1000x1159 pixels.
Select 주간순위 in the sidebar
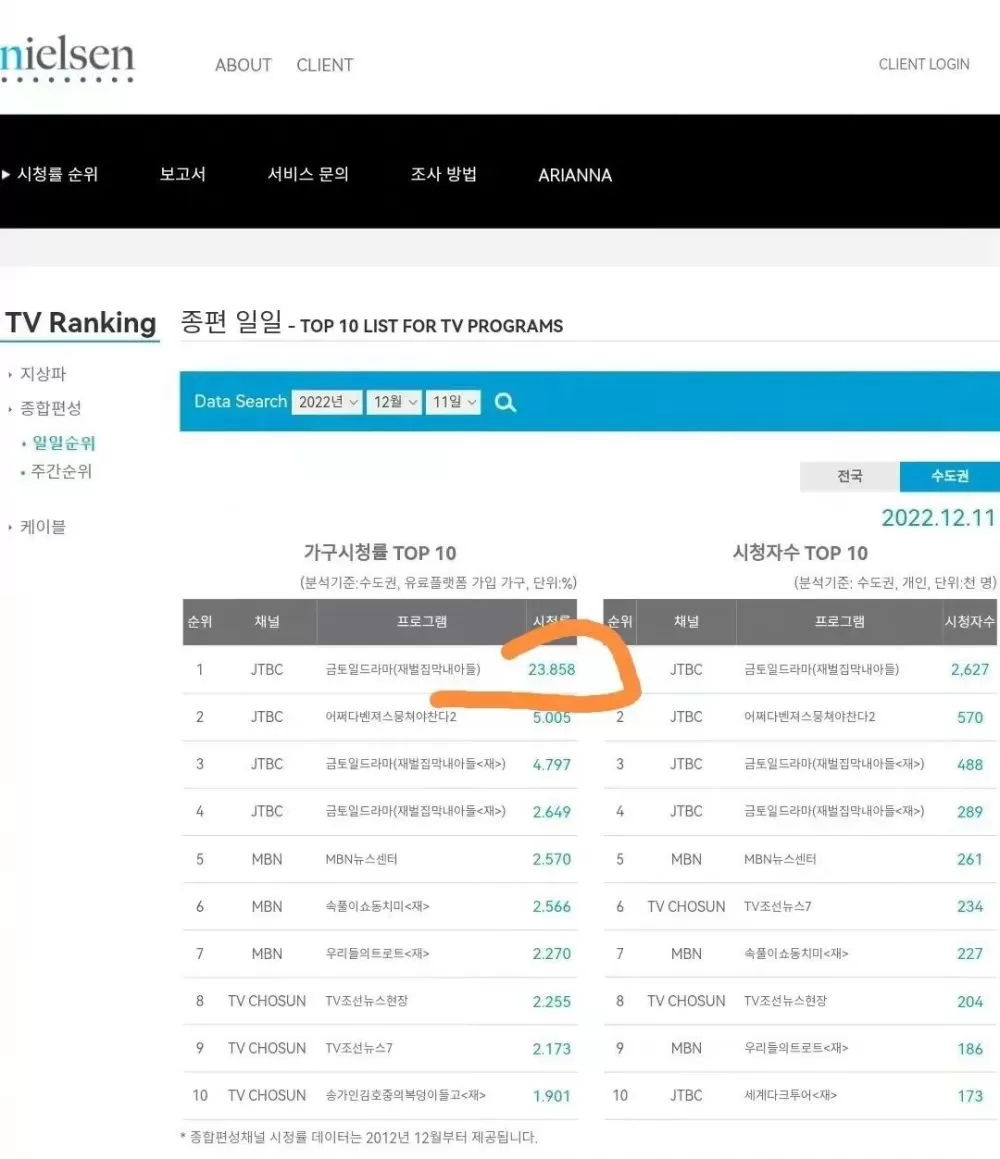[61, 472]
